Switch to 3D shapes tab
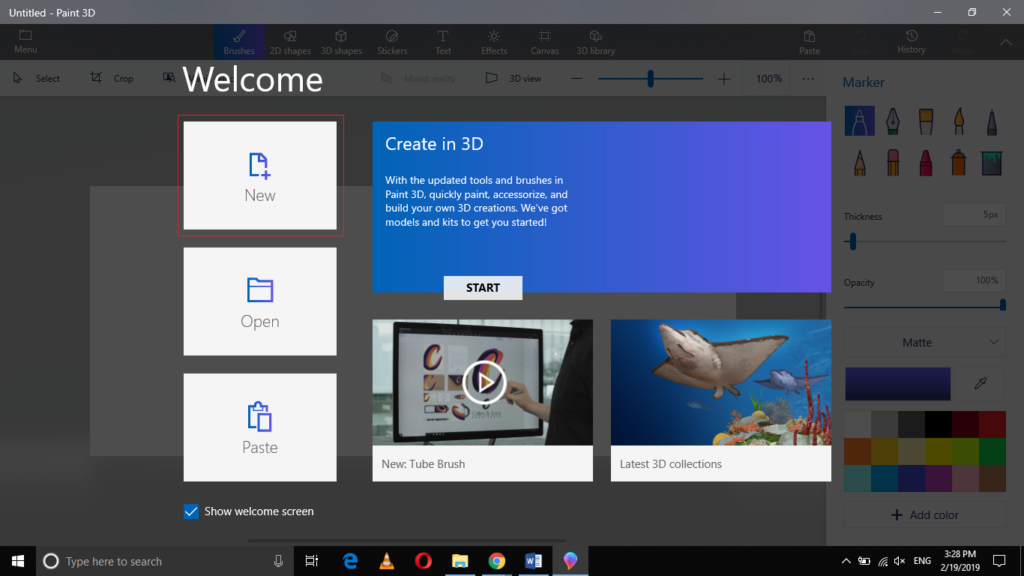 coord(342,41)
